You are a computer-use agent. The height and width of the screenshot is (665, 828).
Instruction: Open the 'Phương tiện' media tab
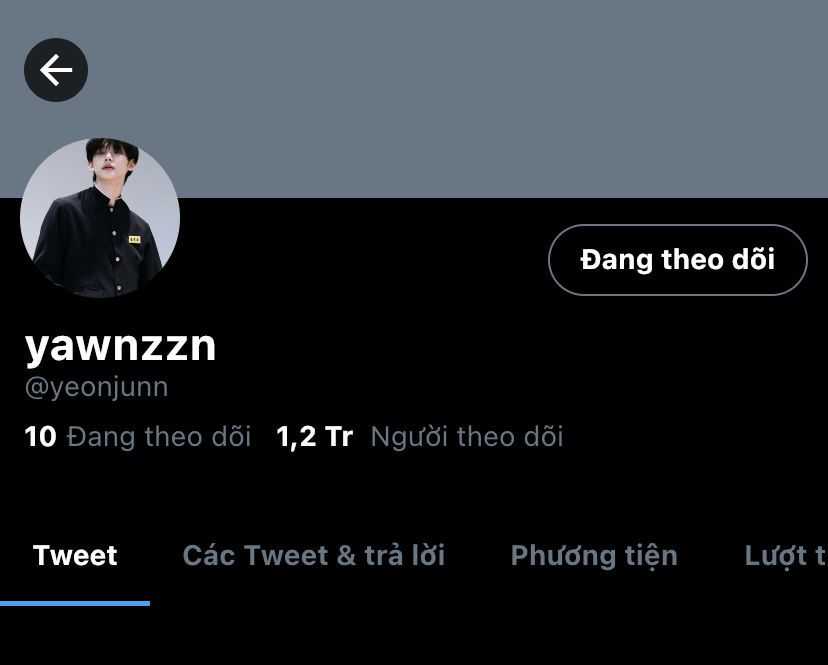coord(594,556)
